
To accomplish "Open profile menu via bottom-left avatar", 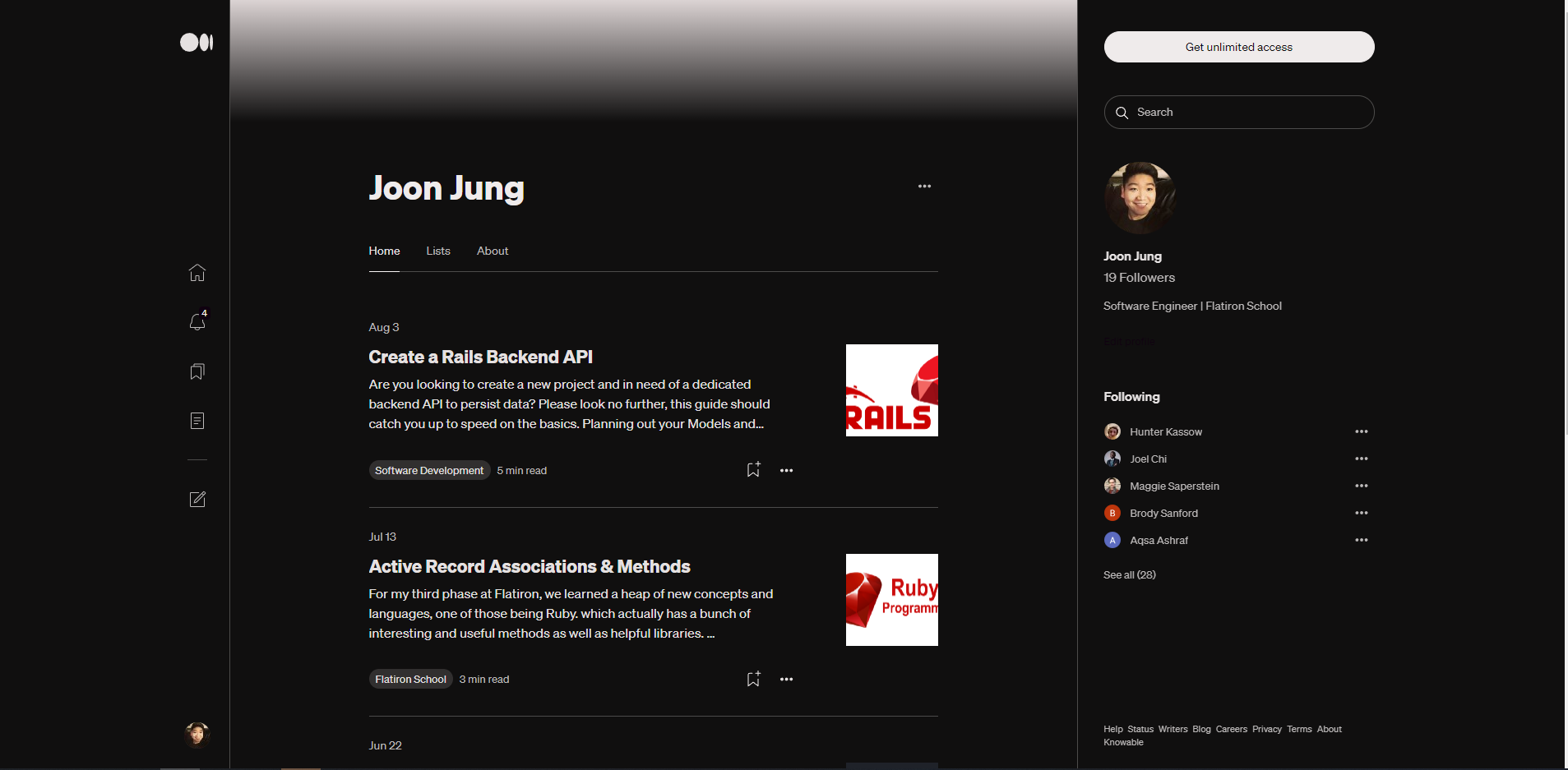I will click(197, 734).
